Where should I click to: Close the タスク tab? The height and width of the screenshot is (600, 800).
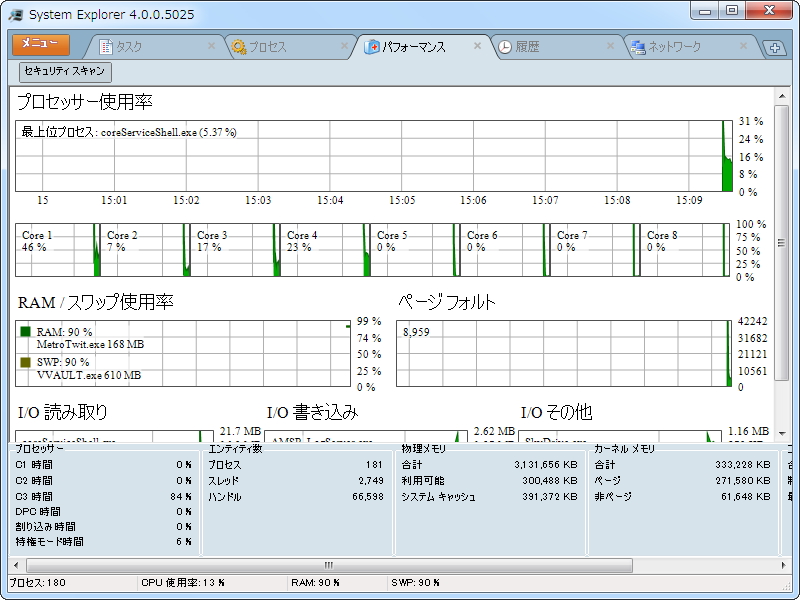211,46
